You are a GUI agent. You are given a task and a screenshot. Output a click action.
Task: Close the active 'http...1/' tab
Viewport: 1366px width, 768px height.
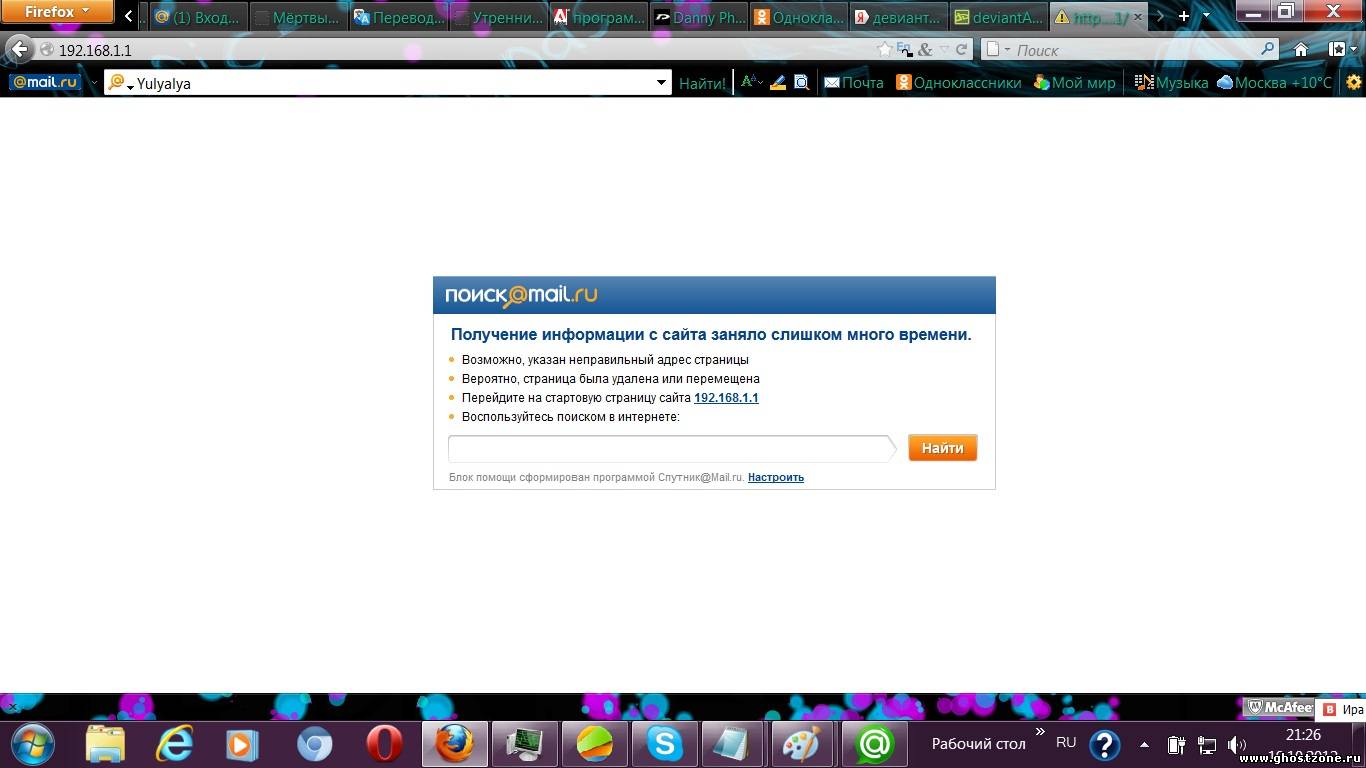tap(1137, 17)
